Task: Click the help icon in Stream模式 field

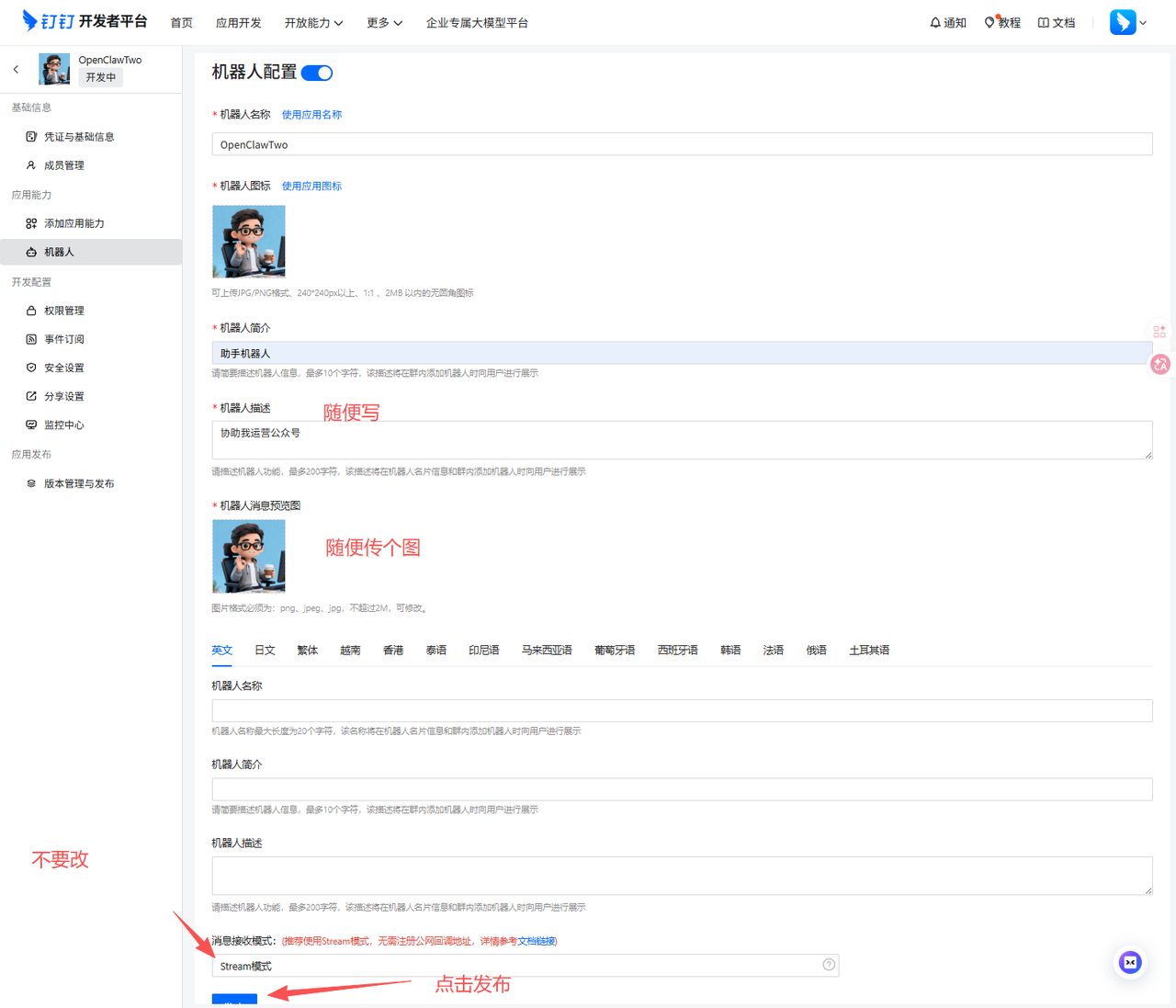Action: 829,965
